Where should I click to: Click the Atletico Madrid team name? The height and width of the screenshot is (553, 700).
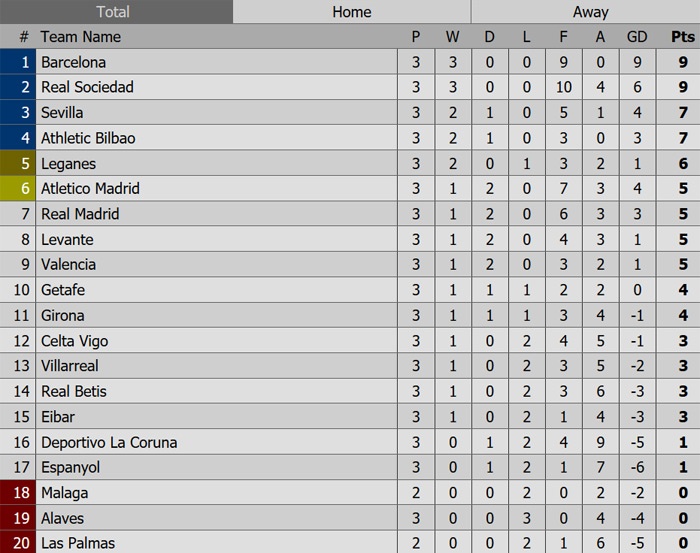(x=90, y=188)
